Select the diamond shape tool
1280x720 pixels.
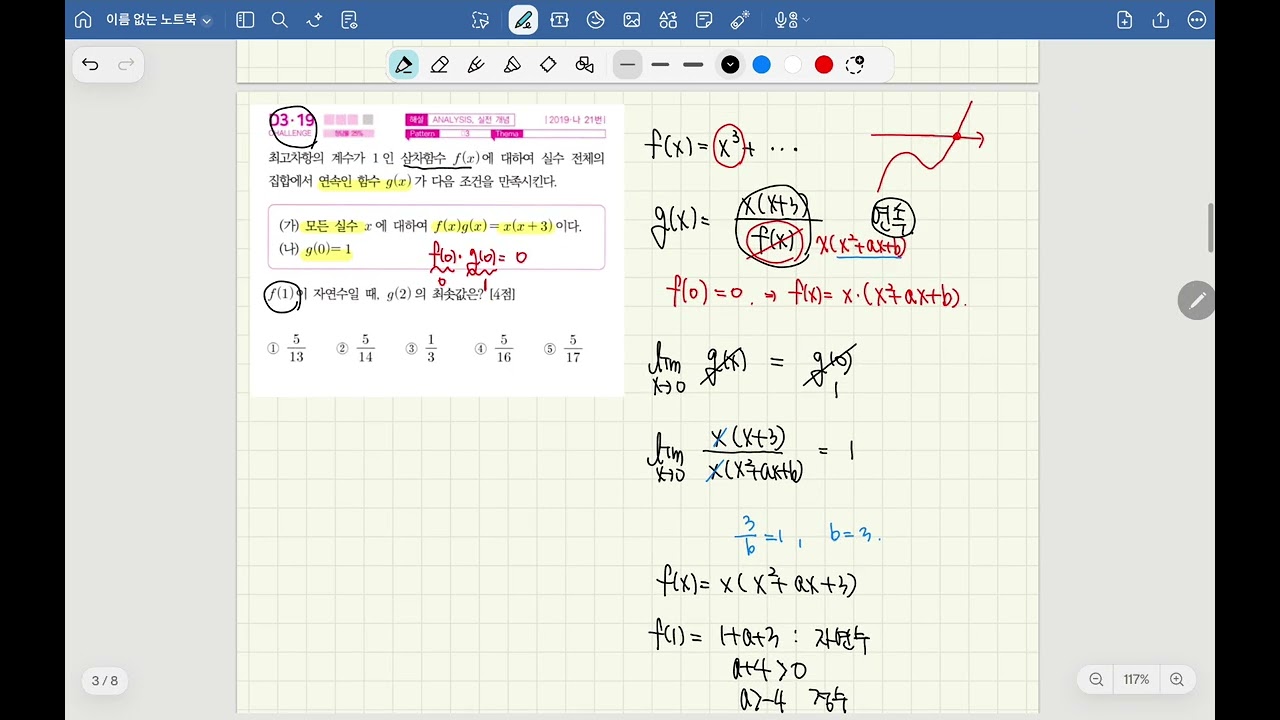[x=548, y=65]
